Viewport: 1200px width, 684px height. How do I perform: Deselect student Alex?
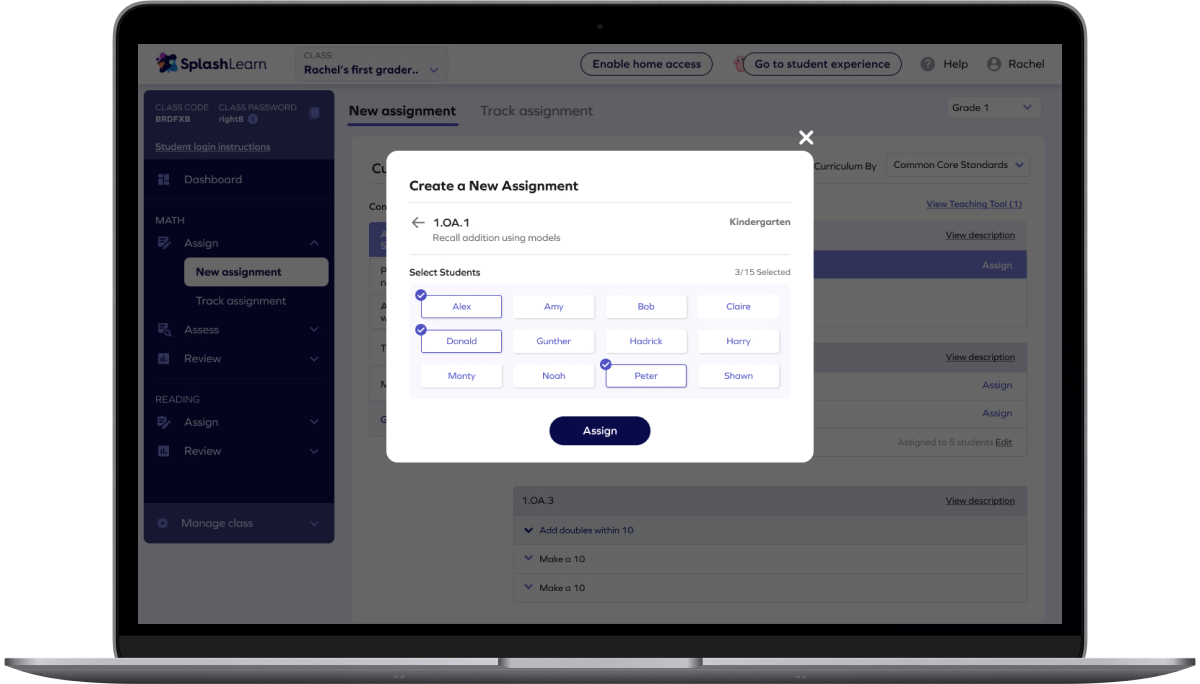tap(461, 306)
